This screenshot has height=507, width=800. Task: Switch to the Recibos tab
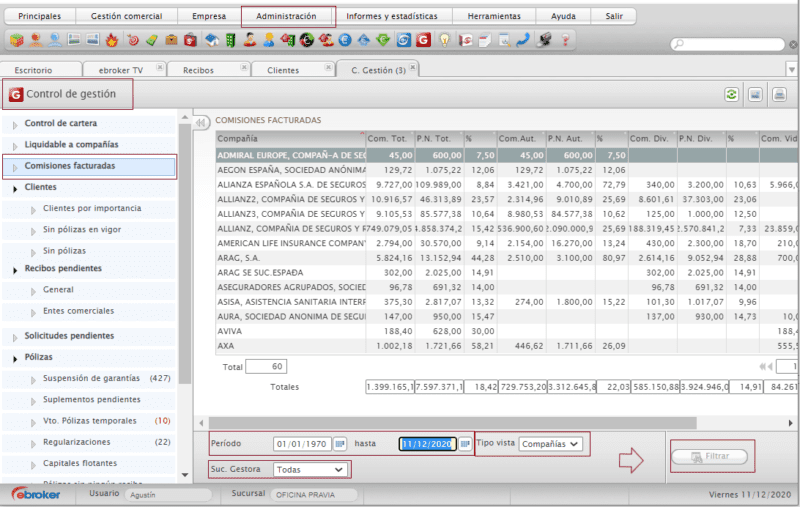(x=198, y=70)
